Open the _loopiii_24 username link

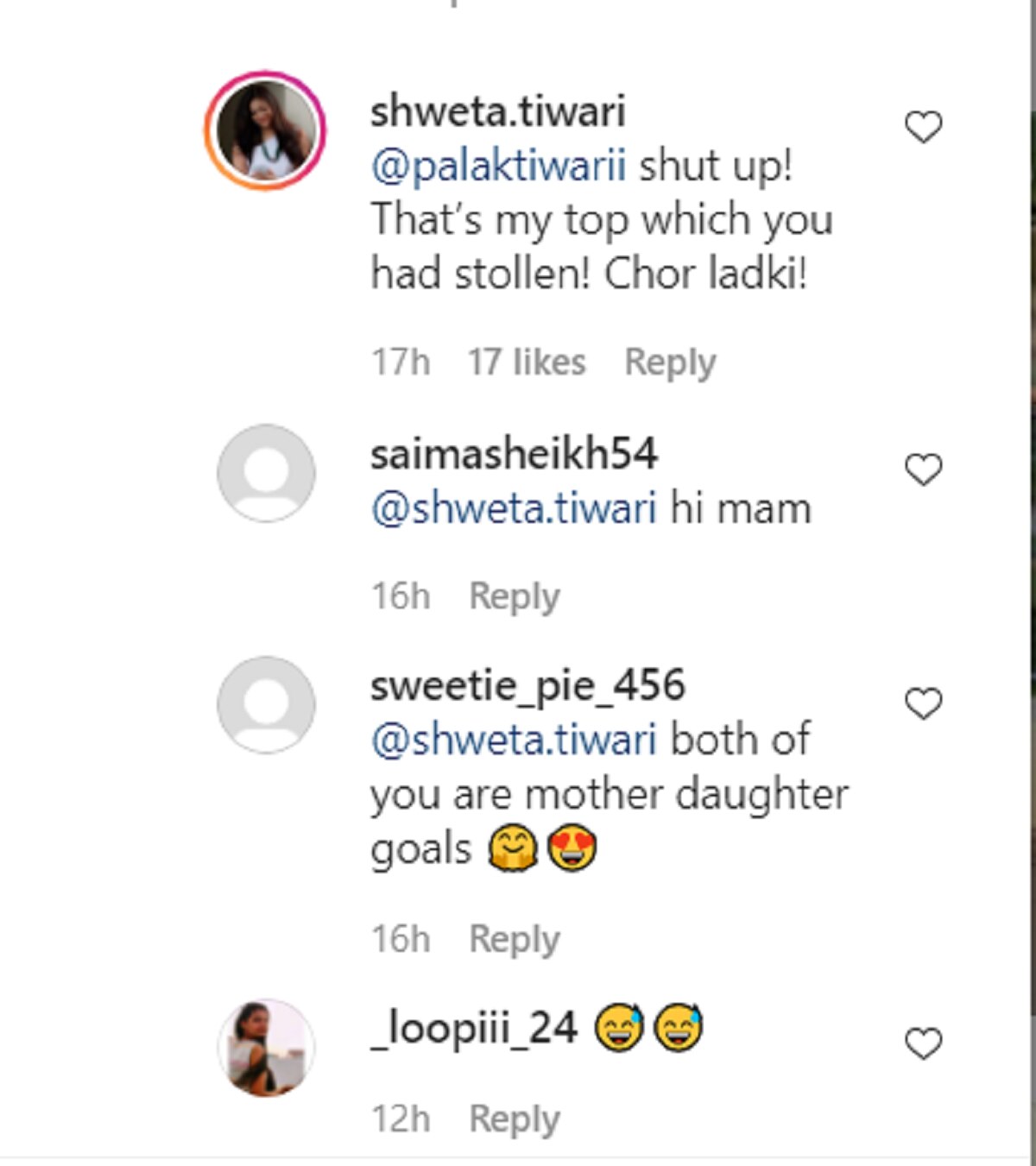point(474,1029)
